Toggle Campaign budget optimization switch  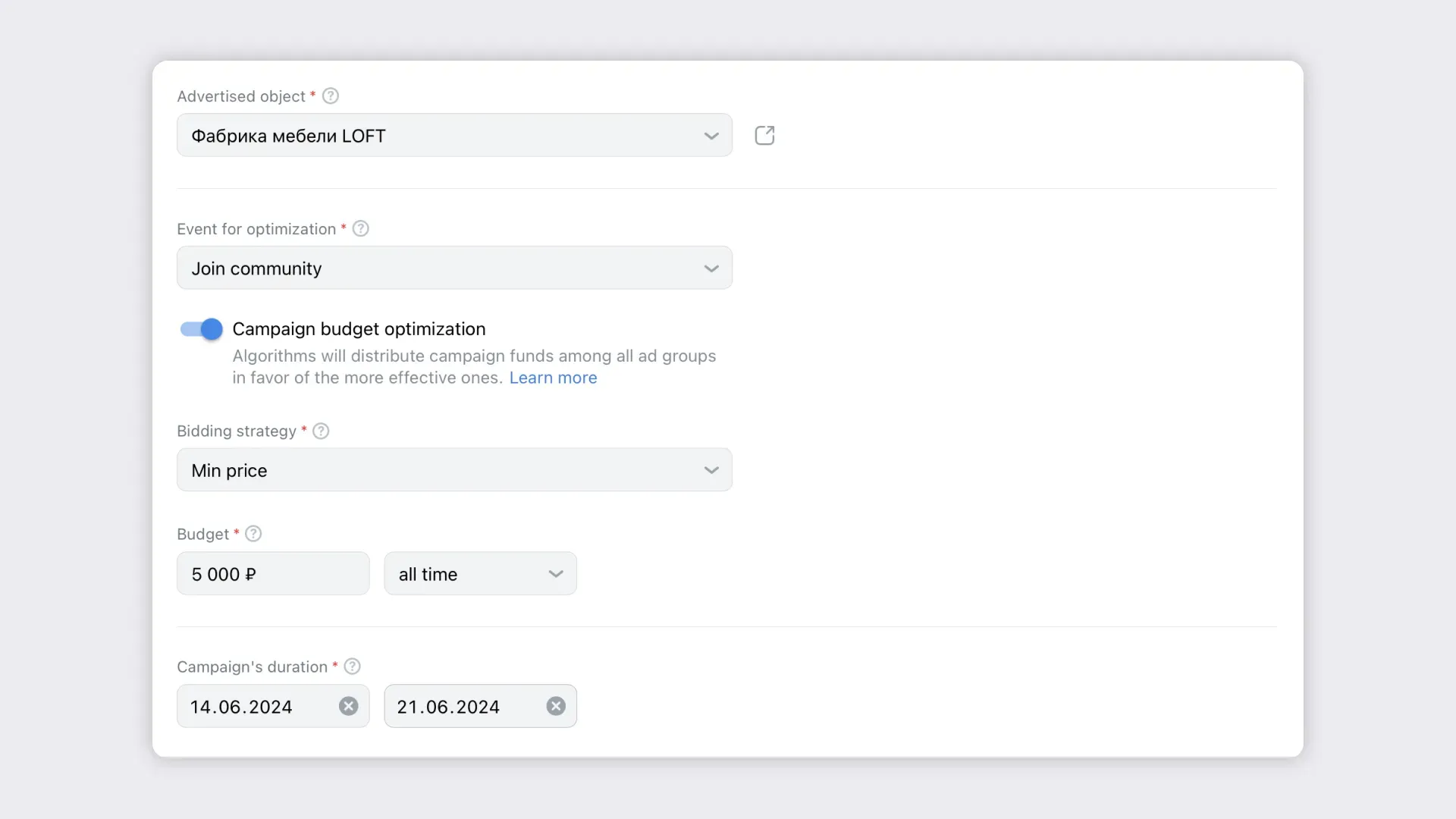201,329
